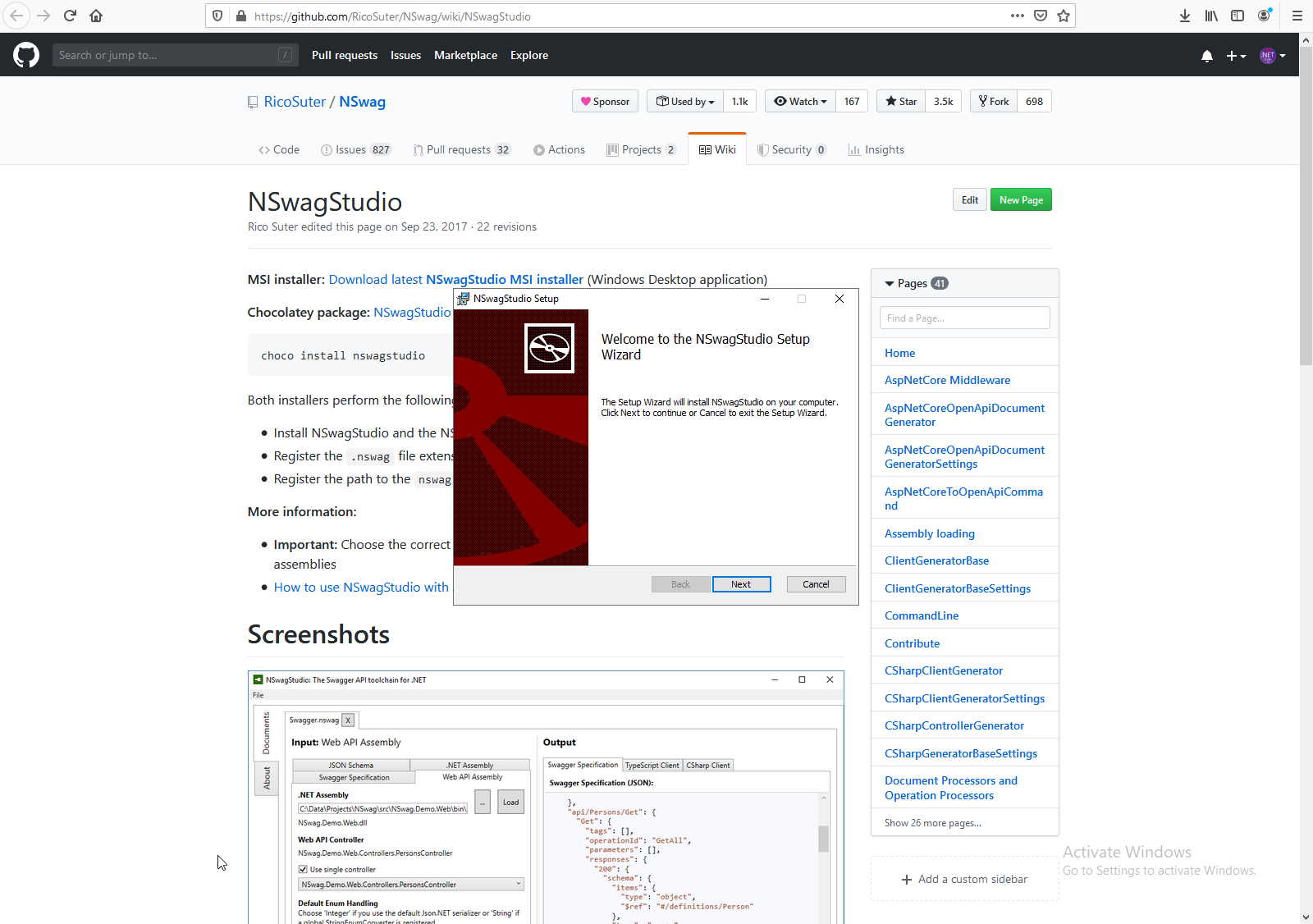
Task: Open the Watch dropdown
Action: click(x=800, y=102)
